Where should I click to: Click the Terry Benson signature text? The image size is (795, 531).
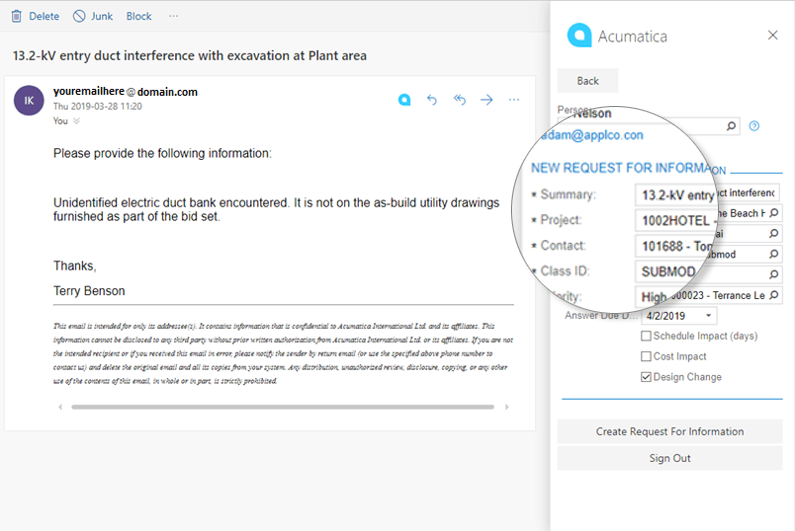click(89, 291)
